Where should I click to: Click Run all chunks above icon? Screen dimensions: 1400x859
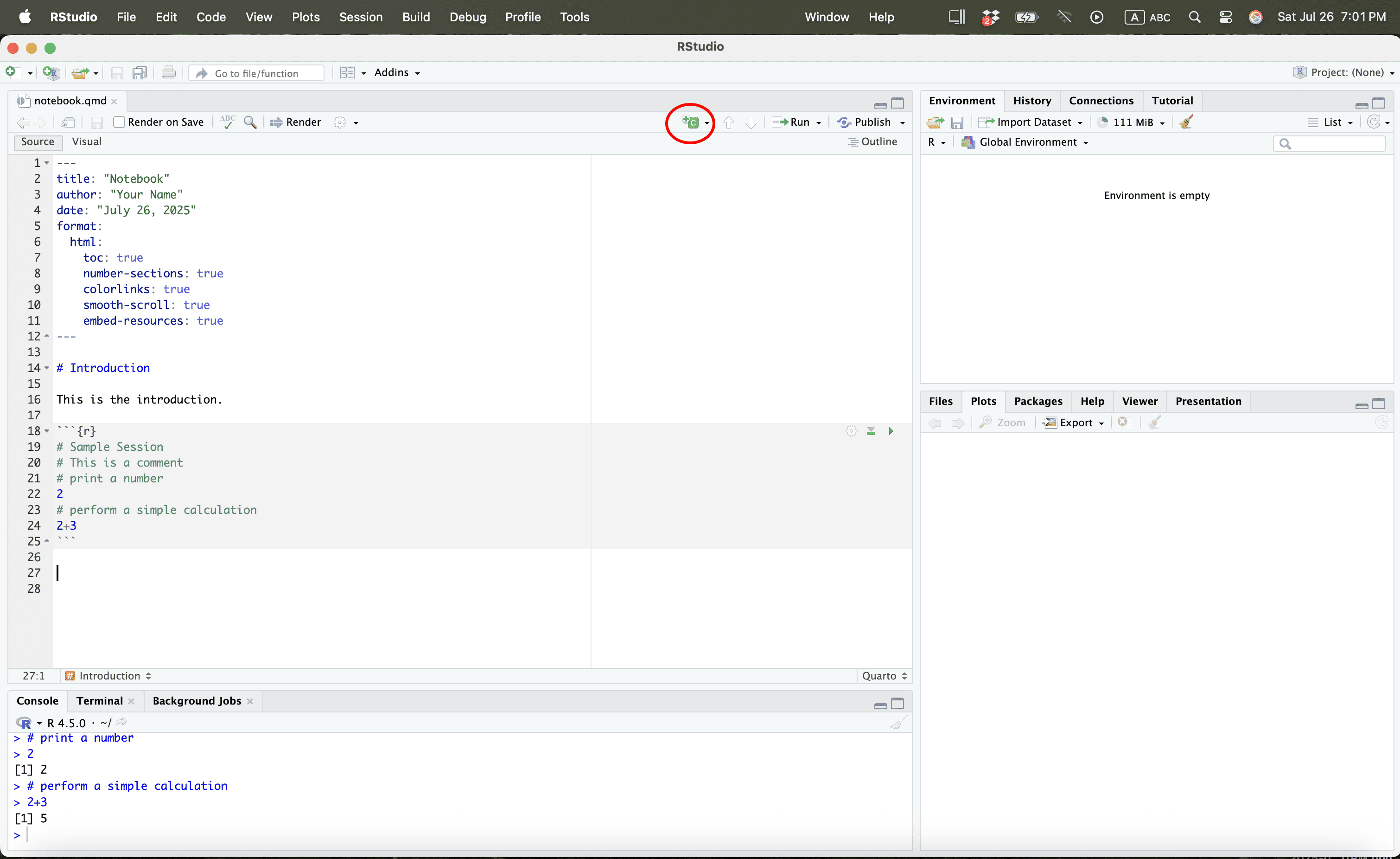coord(871,431)
